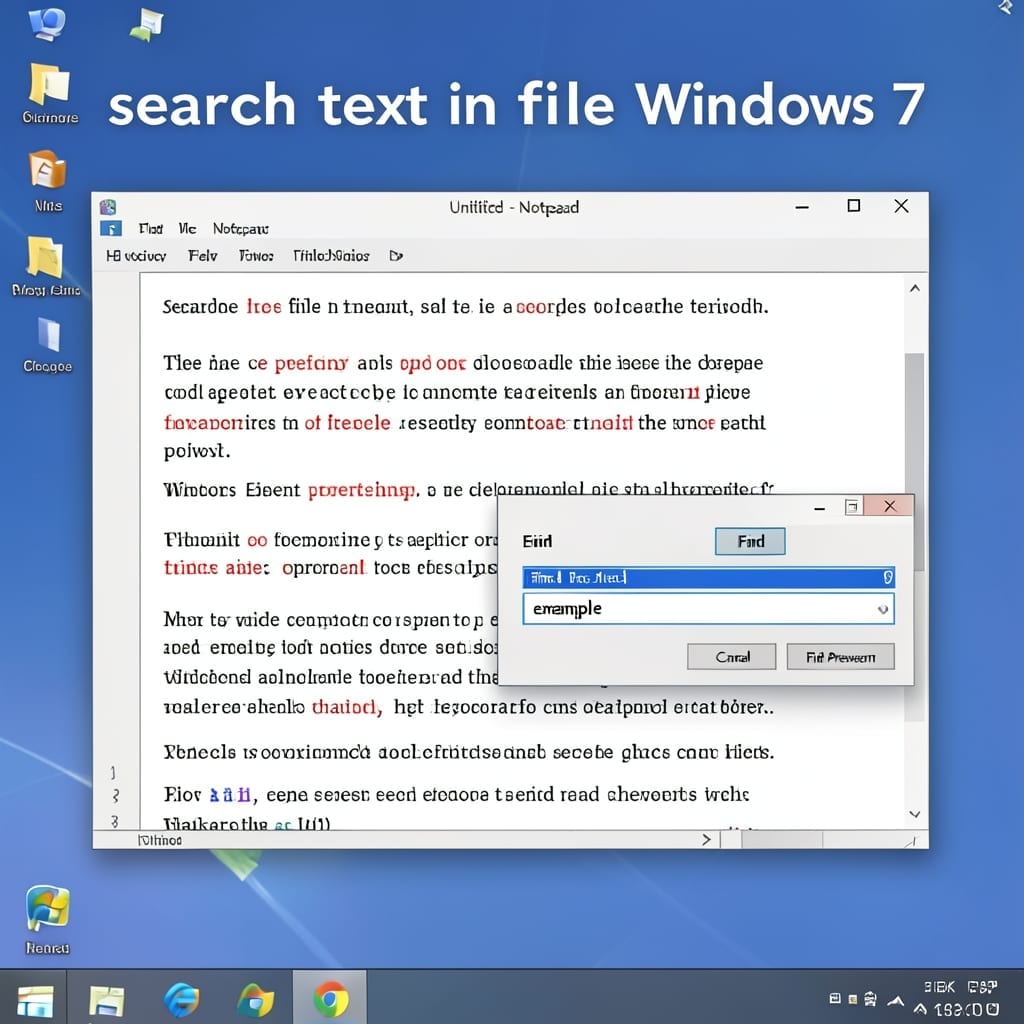
Task: Close the Notepad window
Action: click(x=901, y=206)
